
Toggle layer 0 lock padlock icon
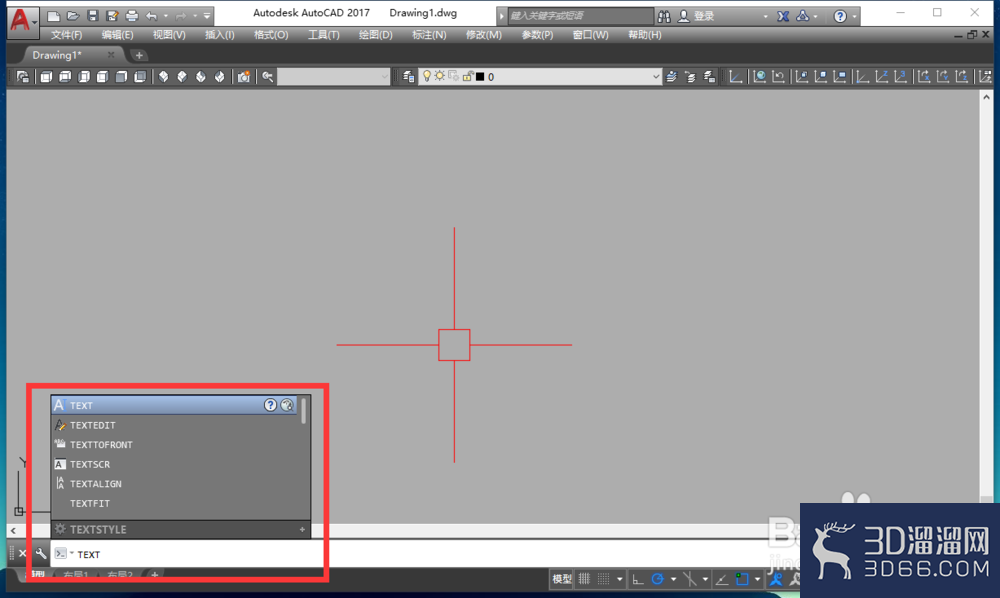pyautogui.click(x=467, y=77)
